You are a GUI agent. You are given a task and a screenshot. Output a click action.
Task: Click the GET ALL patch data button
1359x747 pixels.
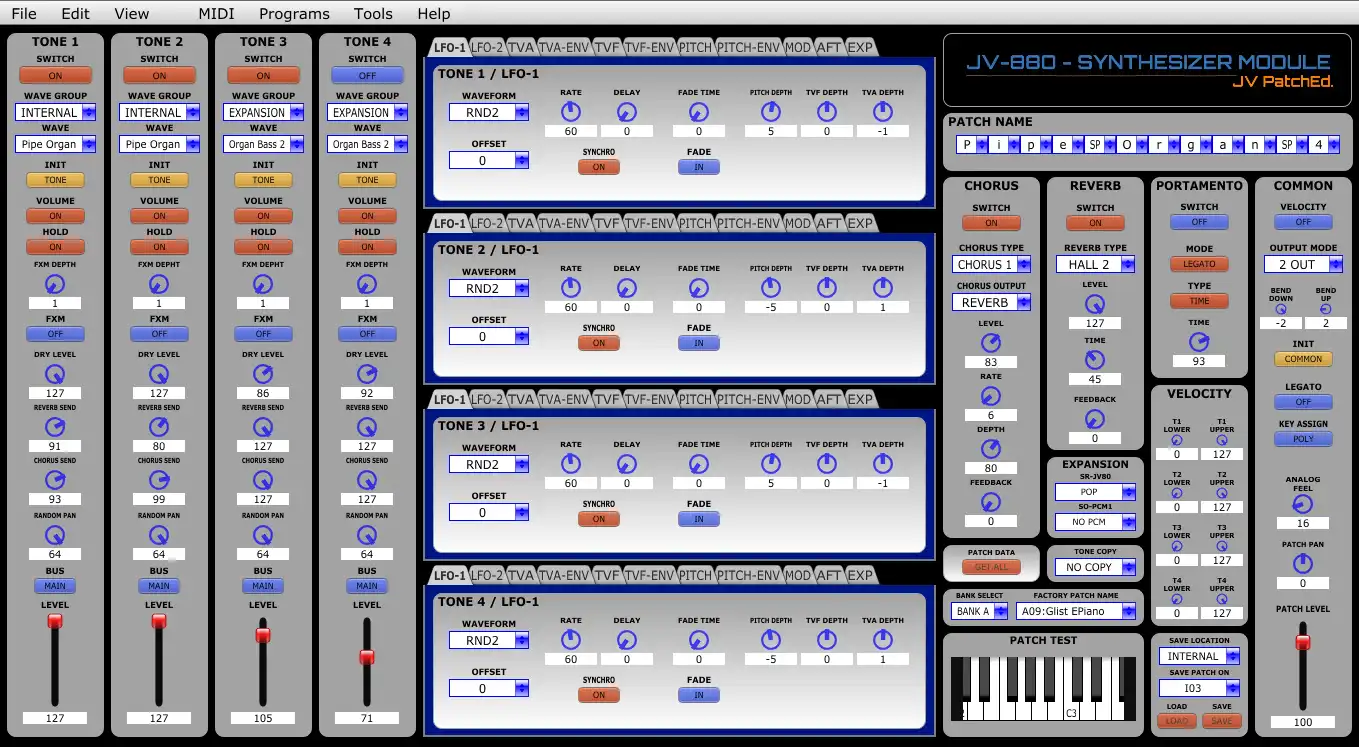pos(991,567)
